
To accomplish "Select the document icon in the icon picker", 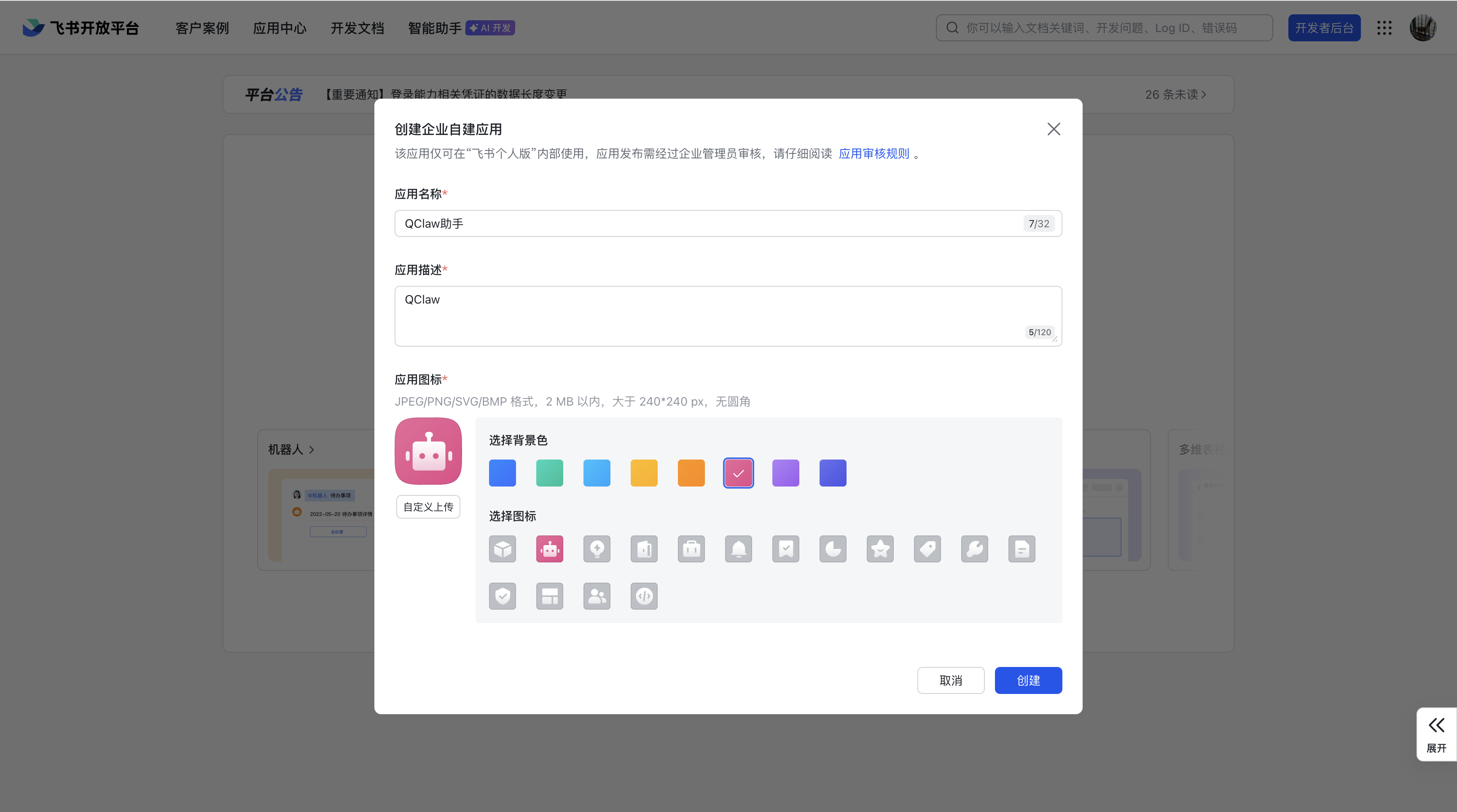I will (x=1021, y=549).
